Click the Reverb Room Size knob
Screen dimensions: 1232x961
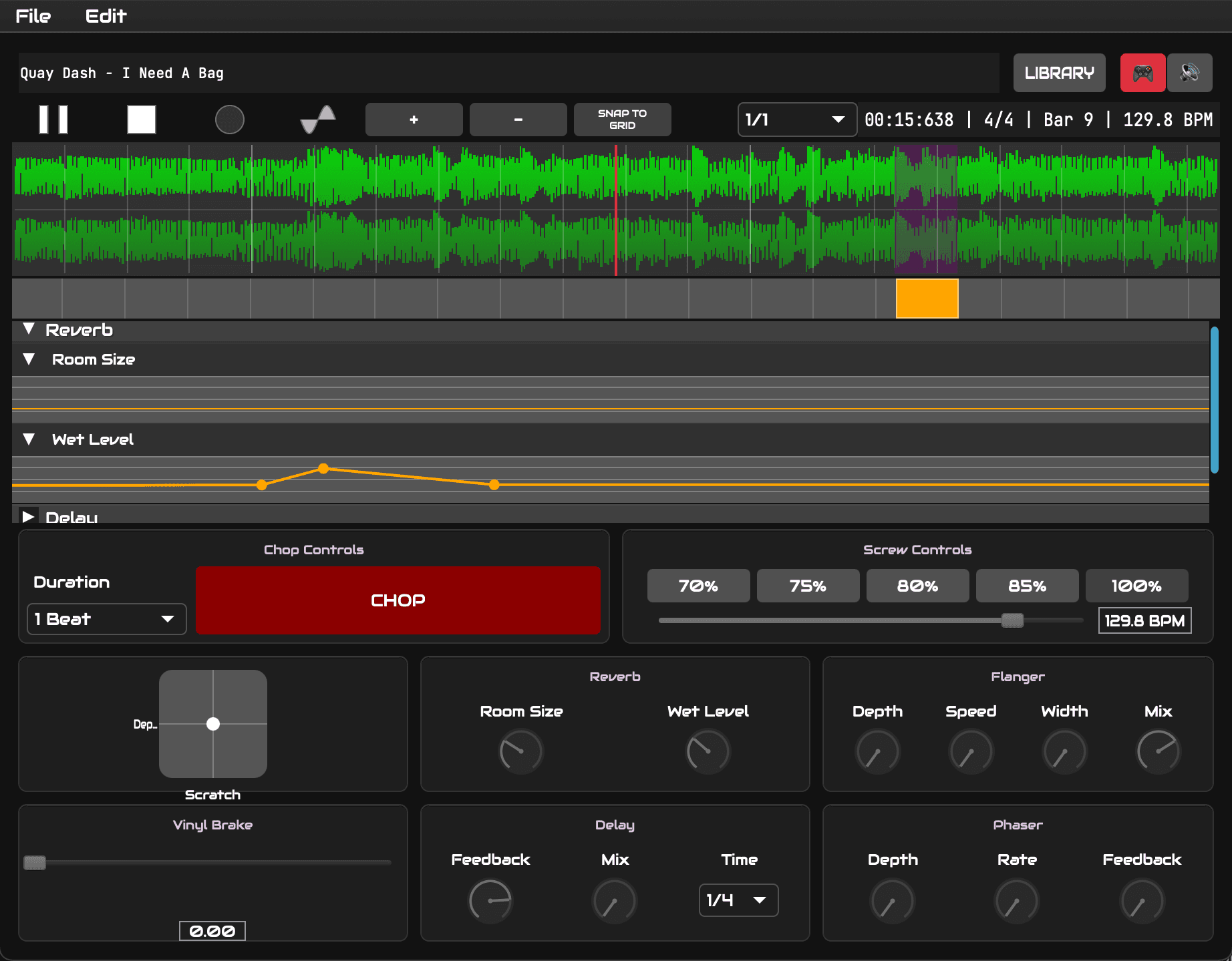521,752
